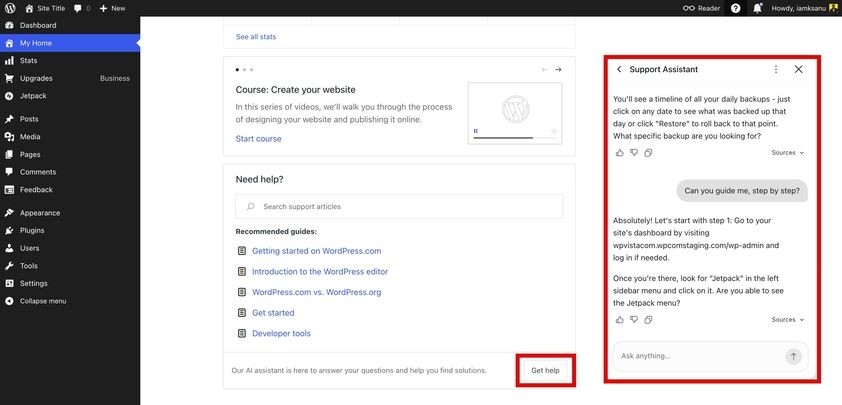Select the second carousel pagination dot
This screenshot has width=842, height=405.
tap(244, 69)
